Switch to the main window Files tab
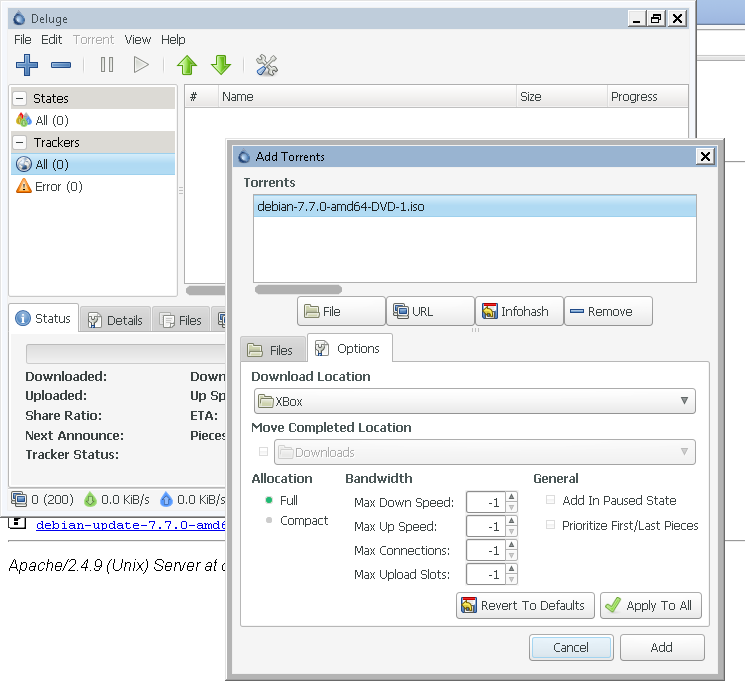The height and width of the screenshot is (692, 745). [x=181, y=320]
